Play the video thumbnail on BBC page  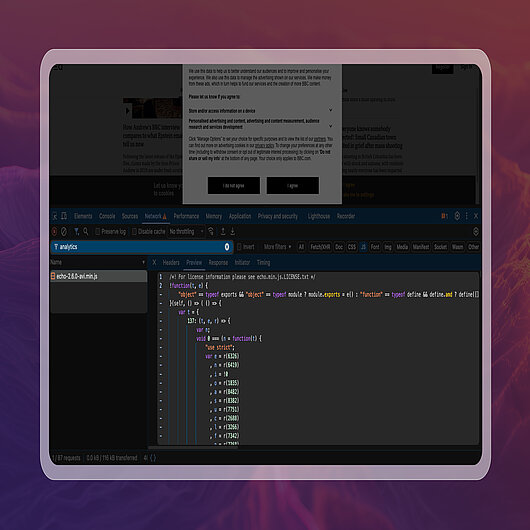pos(127,111)
